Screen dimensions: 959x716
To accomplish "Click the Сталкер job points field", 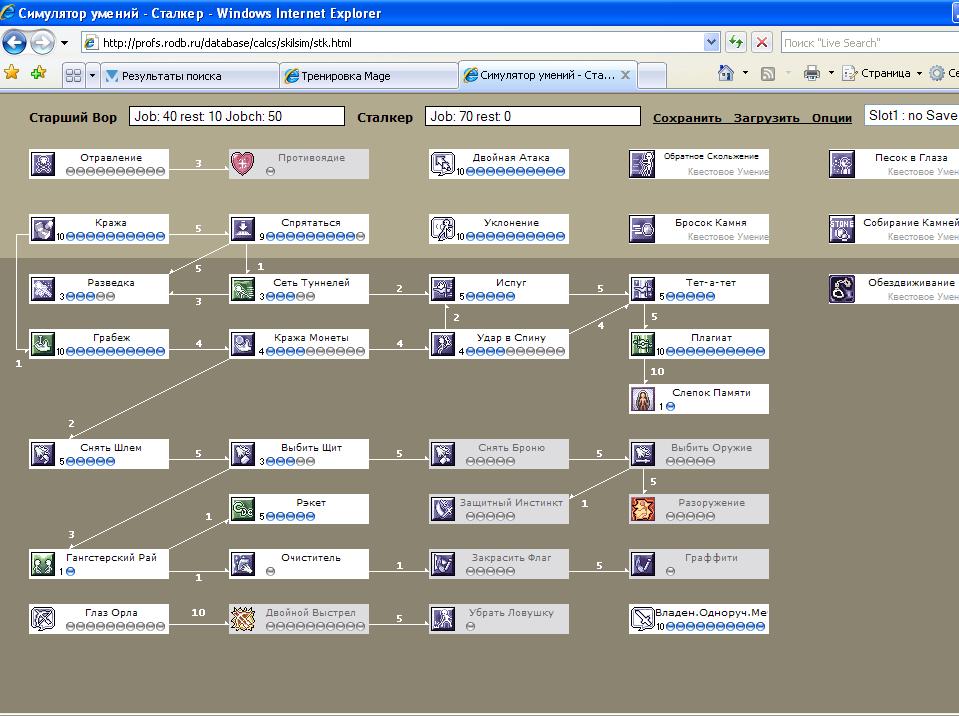I will tap(533, 116).
